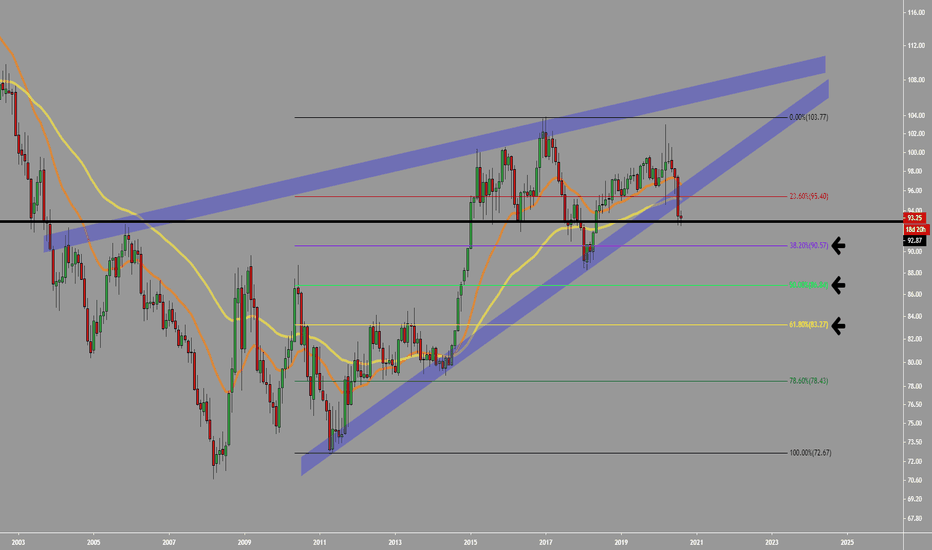Screen dimensions: 932x550
Task: Click the 86.00 price axis label
Action: click(x=916, y=294)
